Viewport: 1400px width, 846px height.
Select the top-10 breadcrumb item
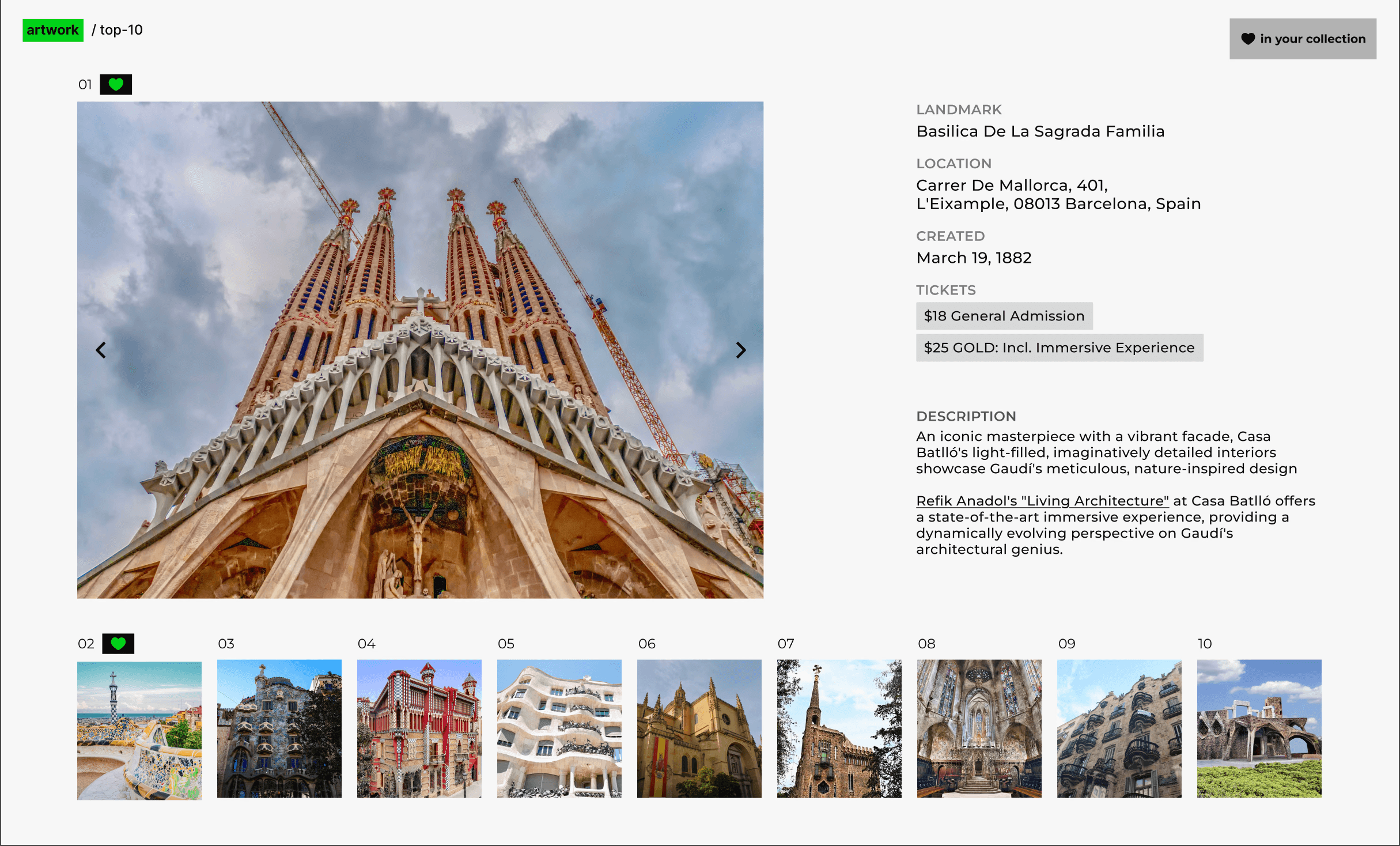tap(121, 30)
